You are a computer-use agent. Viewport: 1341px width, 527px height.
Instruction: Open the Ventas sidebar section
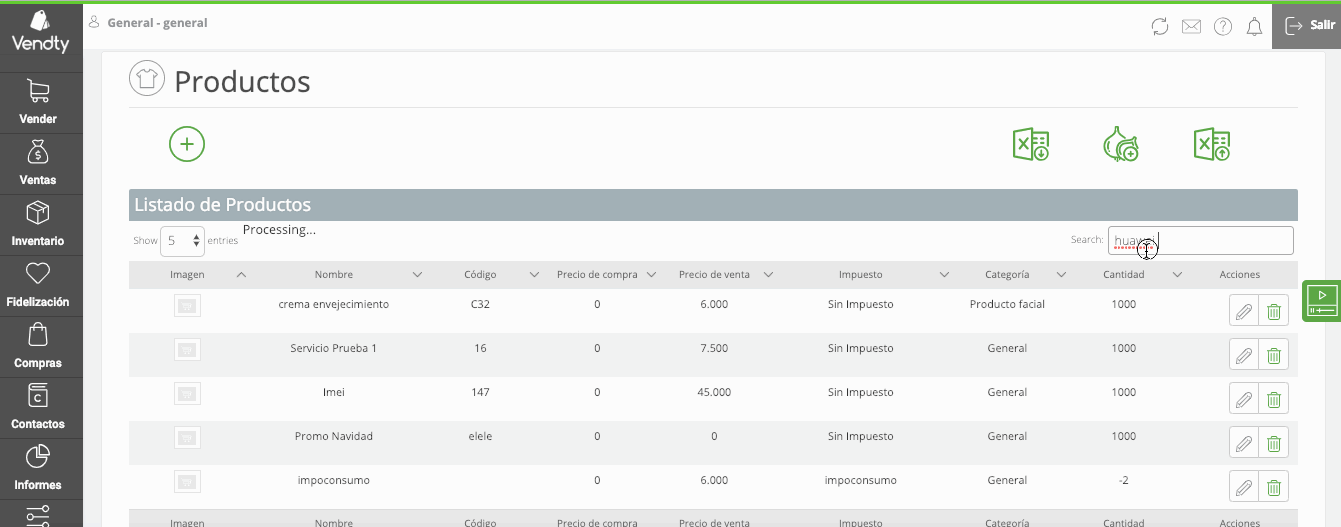point(38,163)
